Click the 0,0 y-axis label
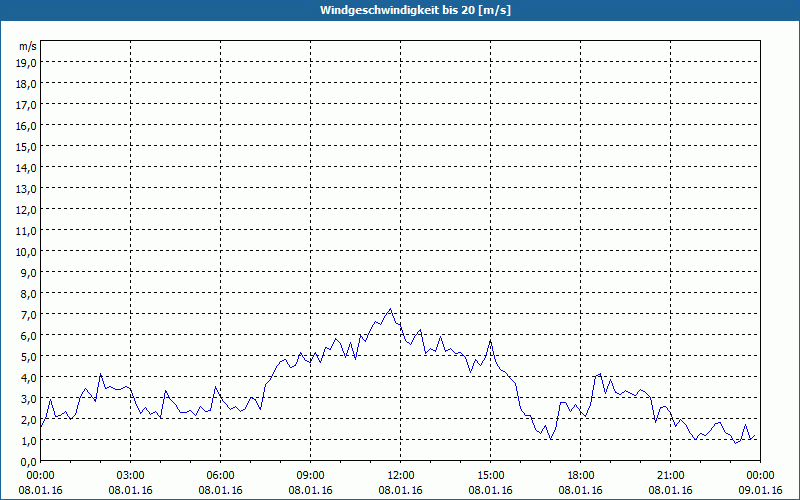Viewport: 800px width, 500px height. pyautogui.click(x=28, y=462)
